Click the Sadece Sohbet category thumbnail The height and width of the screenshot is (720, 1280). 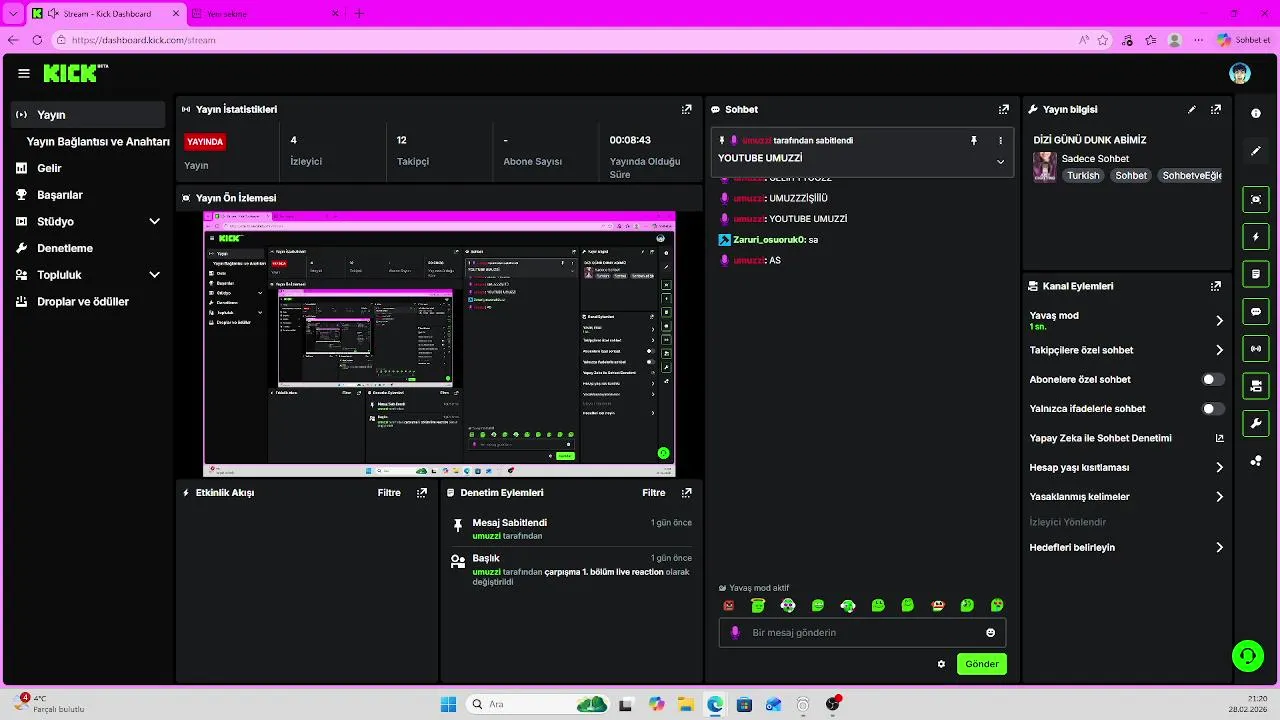coord(1045,166)
